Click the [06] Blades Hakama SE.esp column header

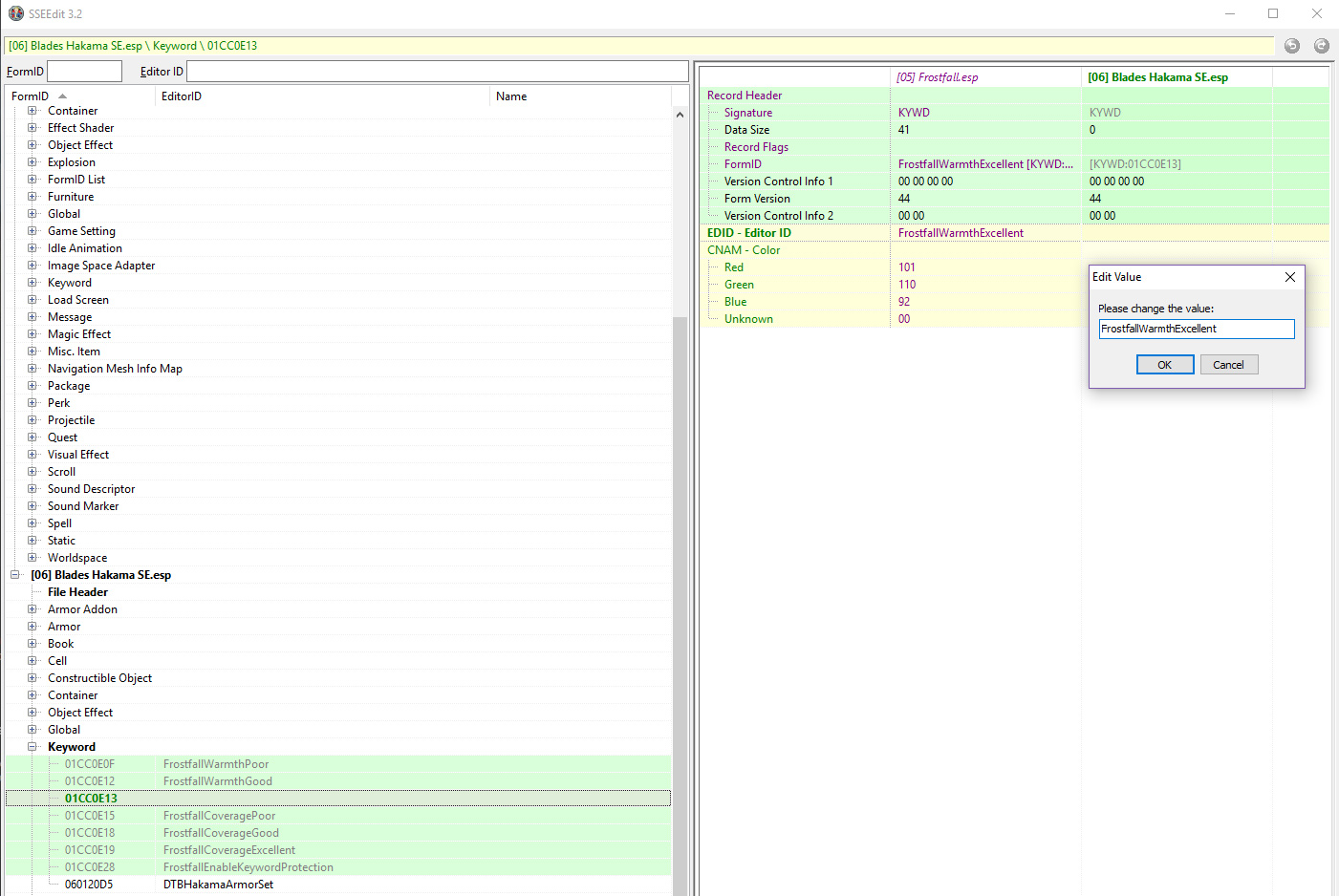pyautogui.click(x=1177, y=77)
